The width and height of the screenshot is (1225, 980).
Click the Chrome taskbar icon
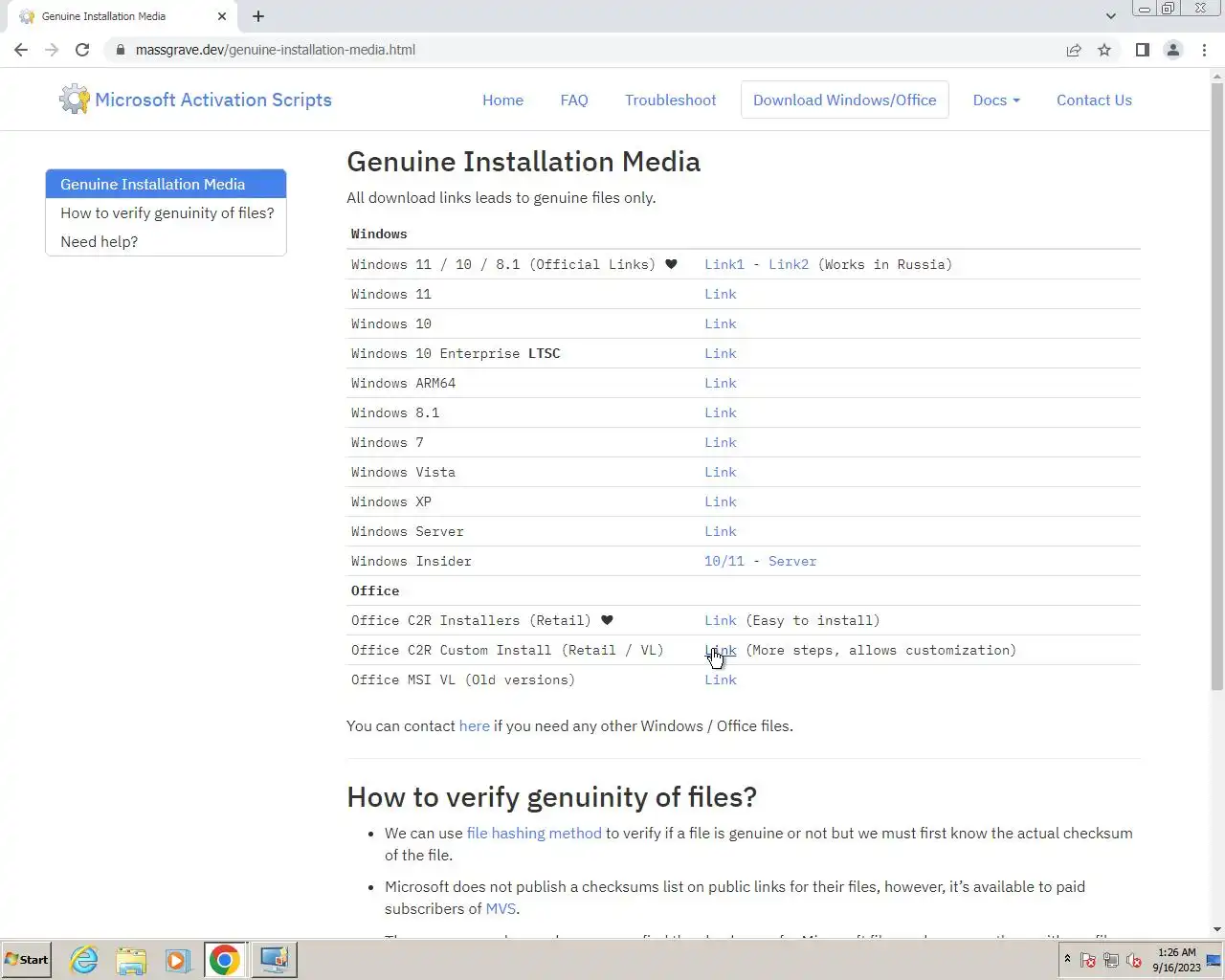[225, 959]
